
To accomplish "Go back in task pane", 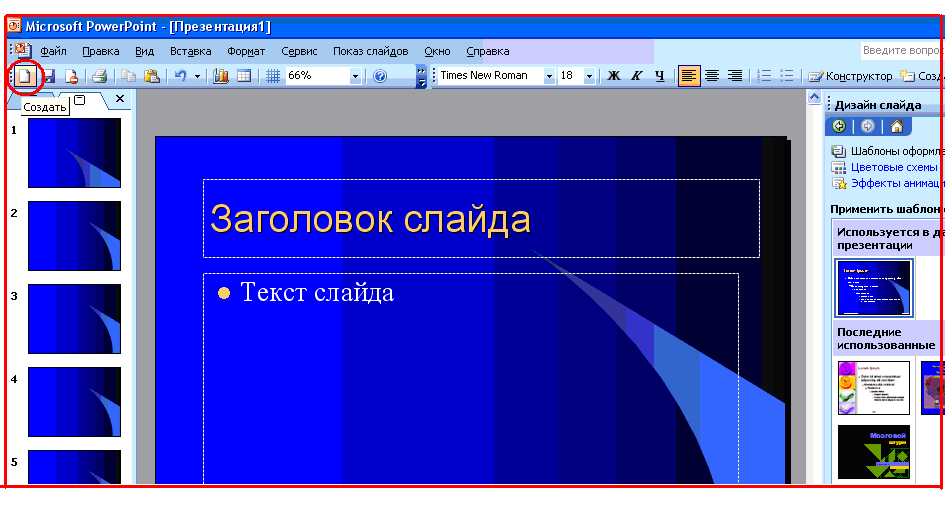I will tap(839, 126).
